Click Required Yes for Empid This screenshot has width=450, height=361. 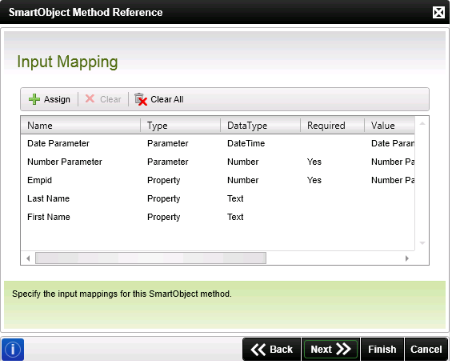coord(314,180)
